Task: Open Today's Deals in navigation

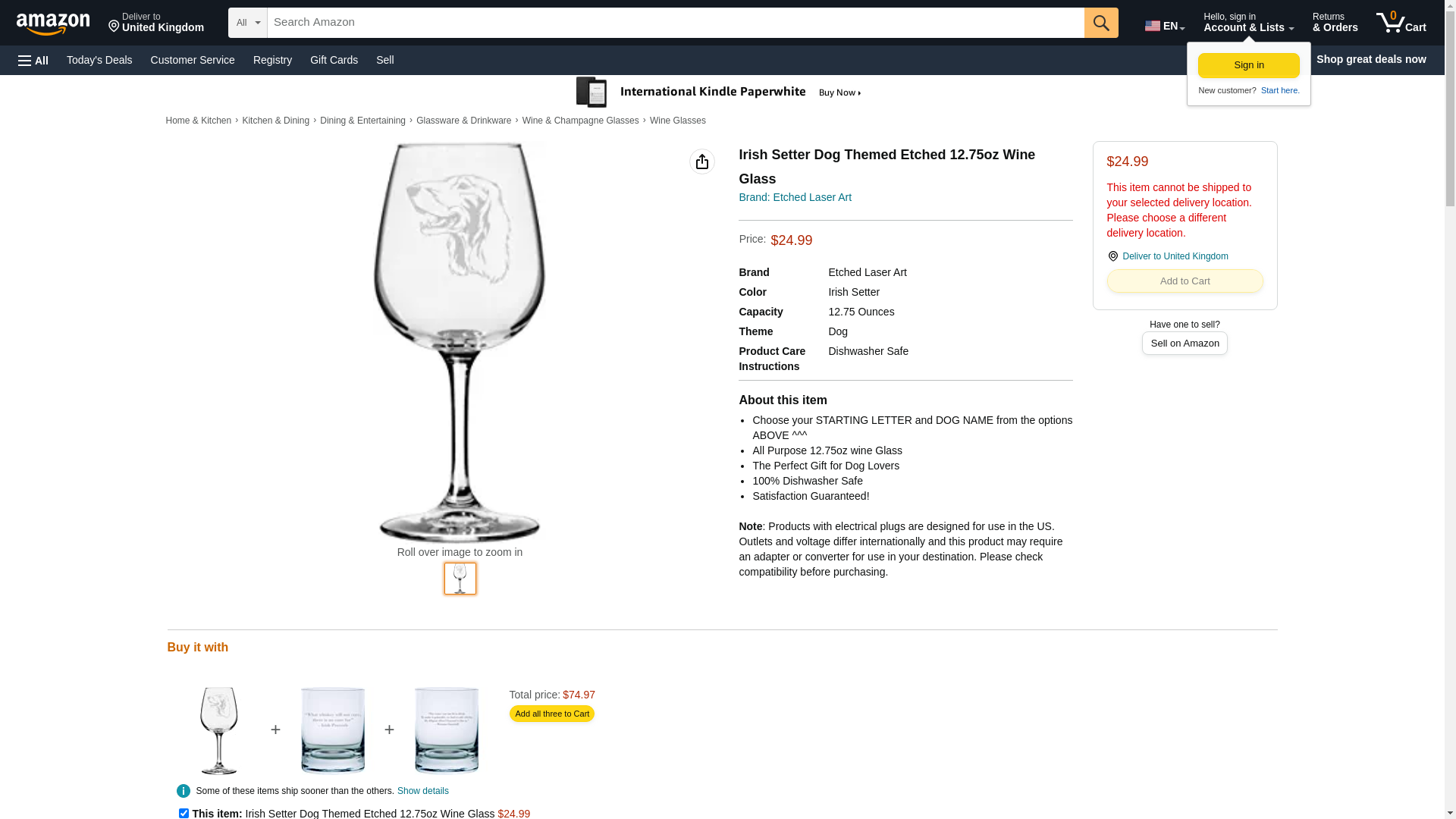Action: [x=99, y=60]
